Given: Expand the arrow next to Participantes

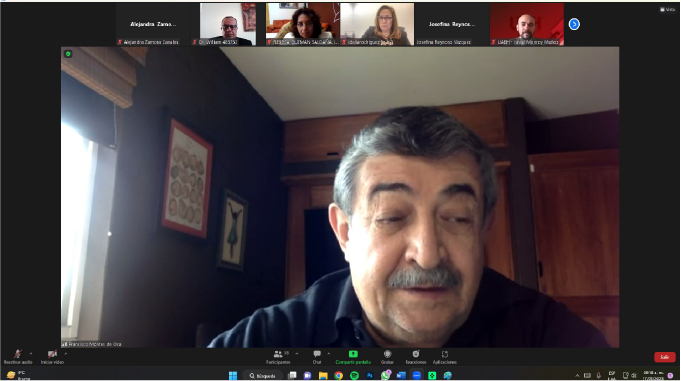Looking at the screenshot, I should [x=297, y=354].
